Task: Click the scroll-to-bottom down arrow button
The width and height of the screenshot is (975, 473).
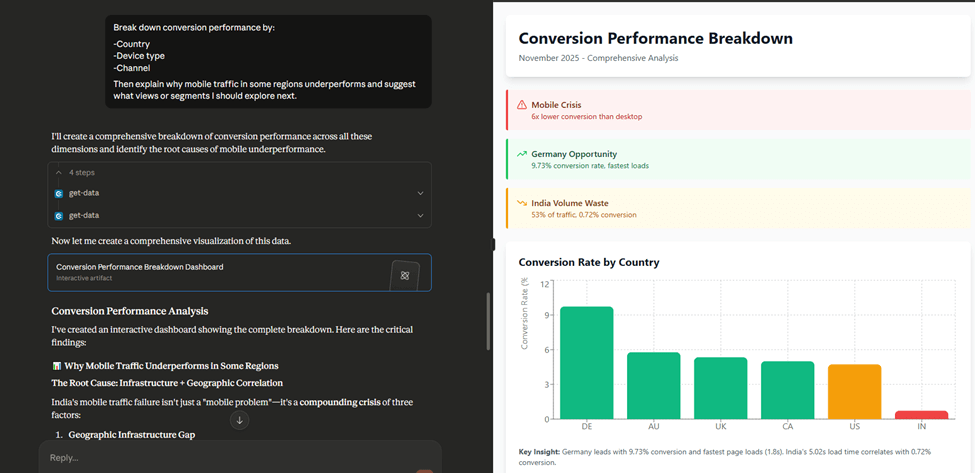Action: pos(239,420)
